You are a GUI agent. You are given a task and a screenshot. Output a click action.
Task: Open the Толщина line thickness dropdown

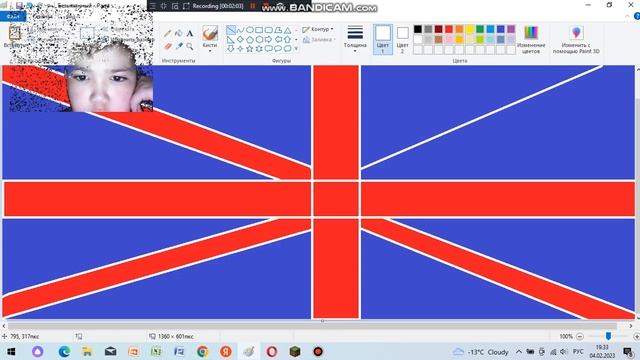click(x=355, y=39)
